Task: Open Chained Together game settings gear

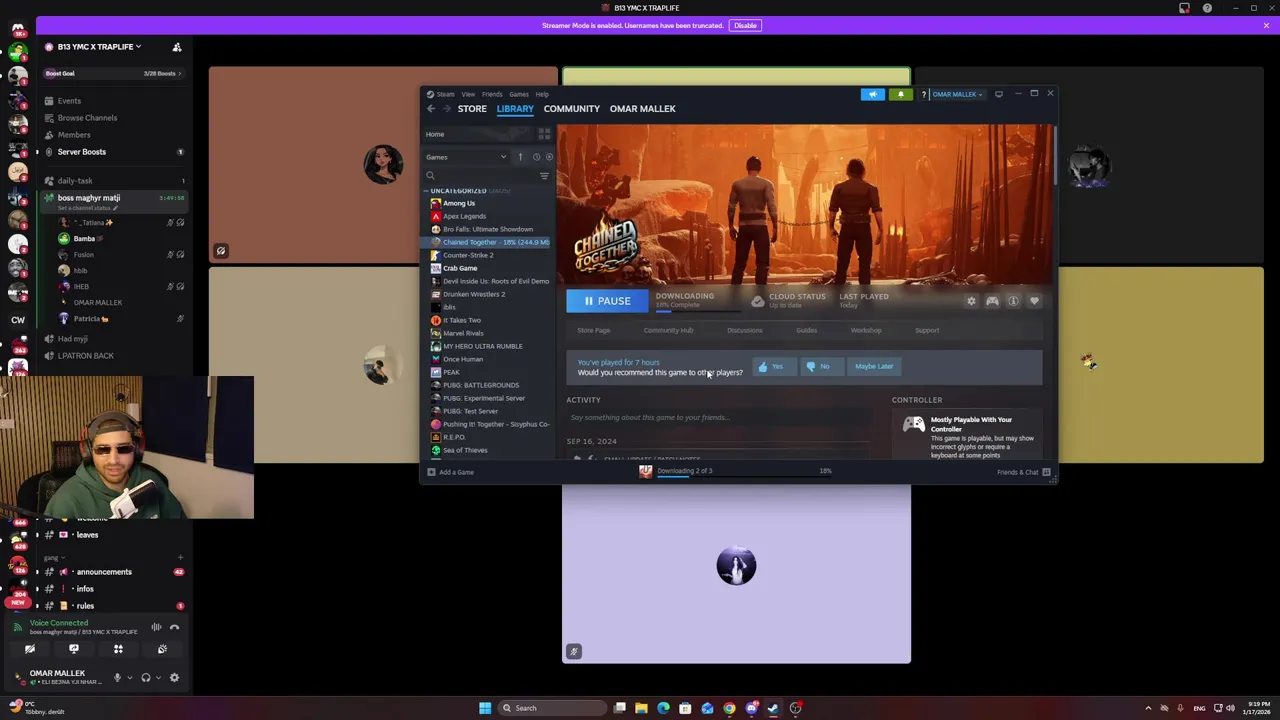Action: (971, 301)
